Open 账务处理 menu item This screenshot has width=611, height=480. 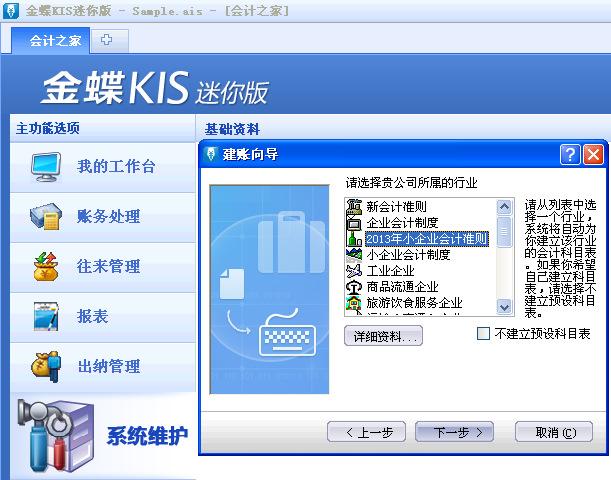coord(103,217)
